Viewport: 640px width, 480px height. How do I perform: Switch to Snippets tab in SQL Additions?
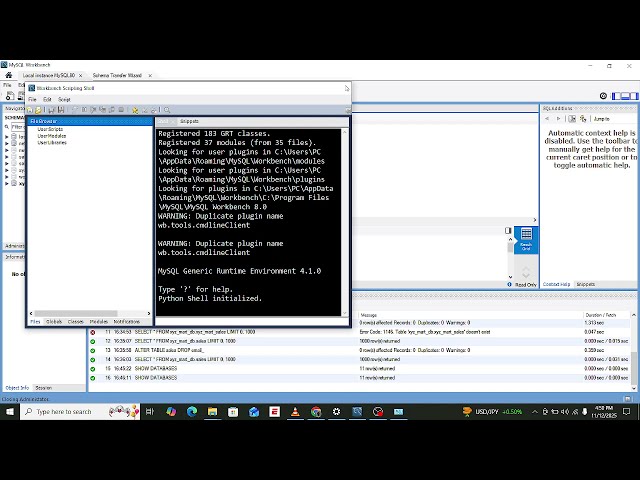click(586, 284)
